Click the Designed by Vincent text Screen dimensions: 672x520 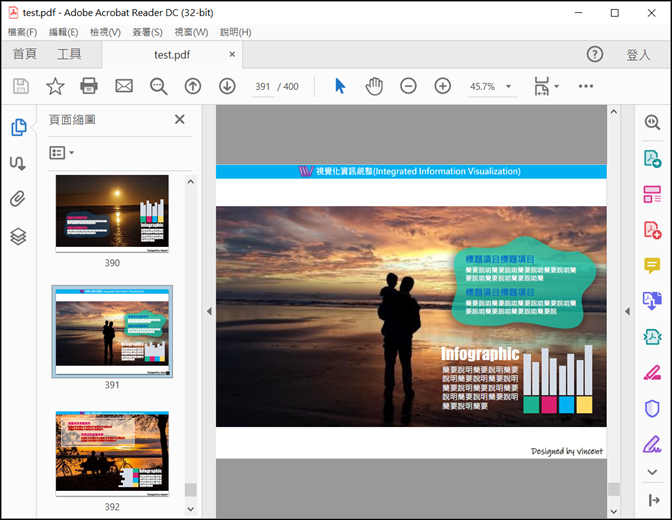pos(567,451)
